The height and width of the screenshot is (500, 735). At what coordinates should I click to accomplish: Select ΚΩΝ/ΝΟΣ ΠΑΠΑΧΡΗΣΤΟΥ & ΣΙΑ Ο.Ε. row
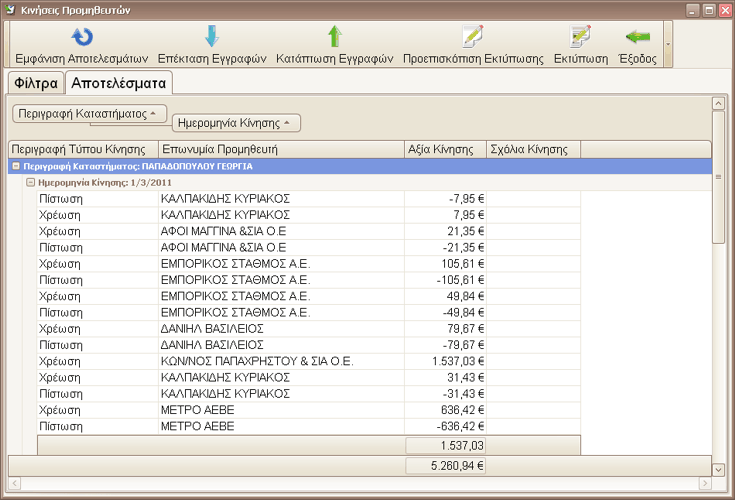tap(281, 361)
